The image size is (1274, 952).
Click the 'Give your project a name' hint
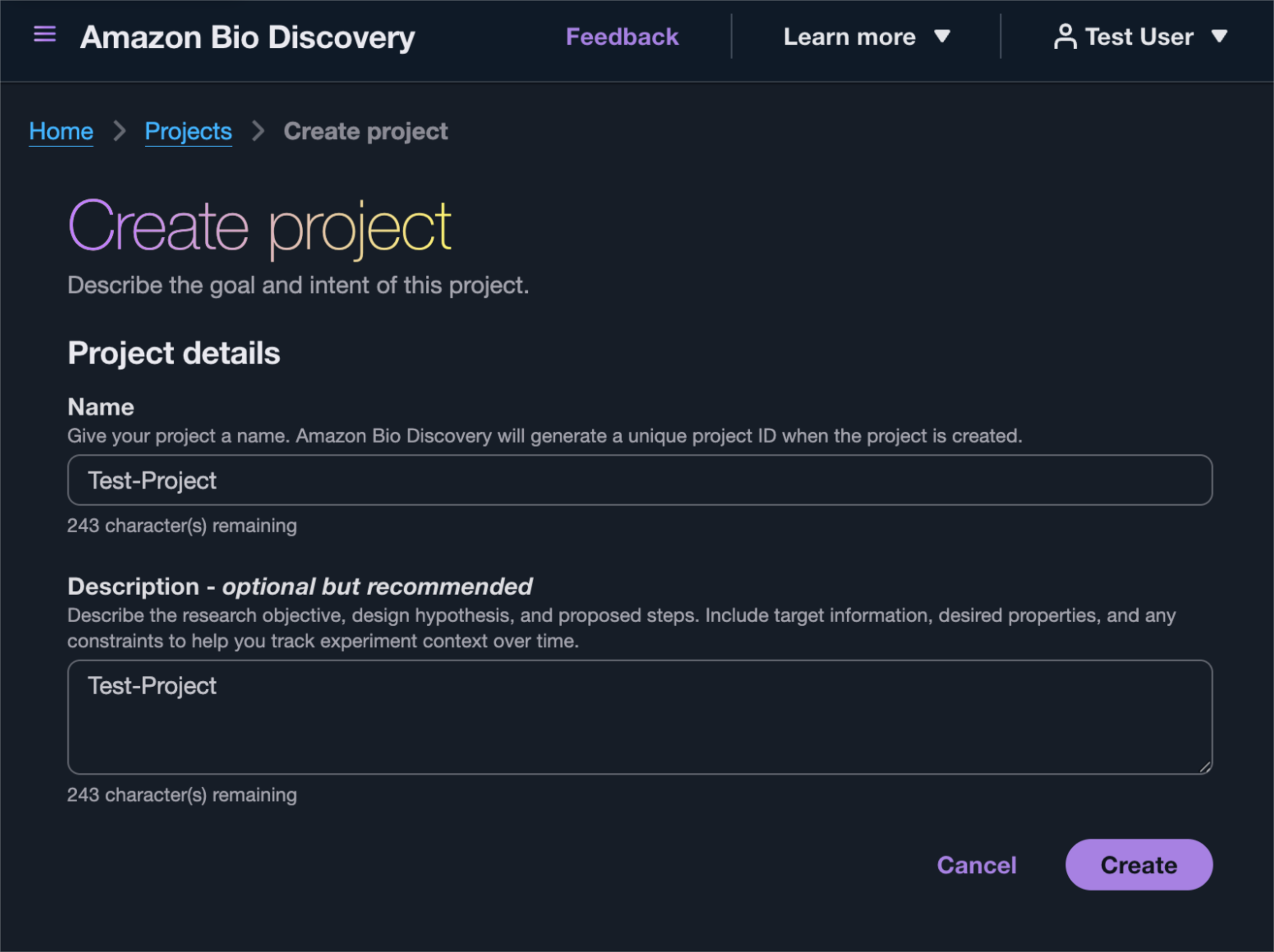click(545, 436)
